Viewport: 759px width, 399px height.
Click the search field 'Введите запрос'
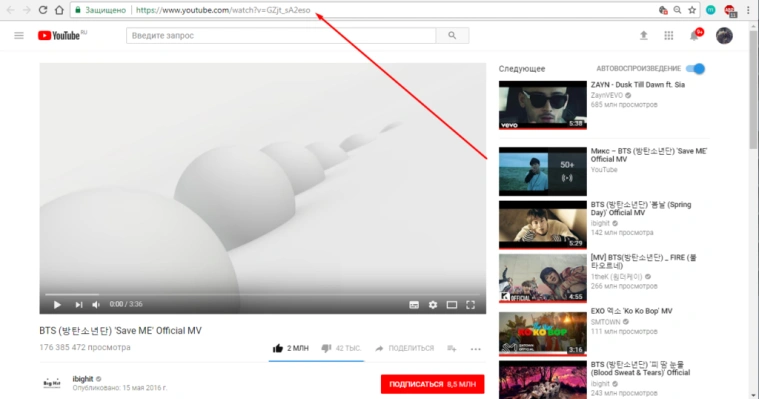[281, 35]
